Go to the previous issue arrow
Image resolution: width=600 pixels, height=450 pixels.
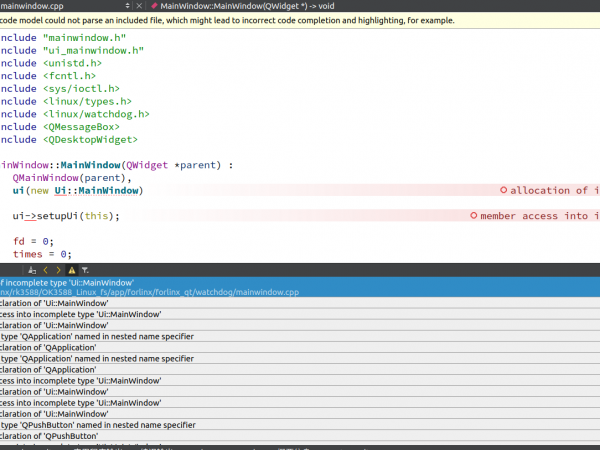click(x=45, y=270)
